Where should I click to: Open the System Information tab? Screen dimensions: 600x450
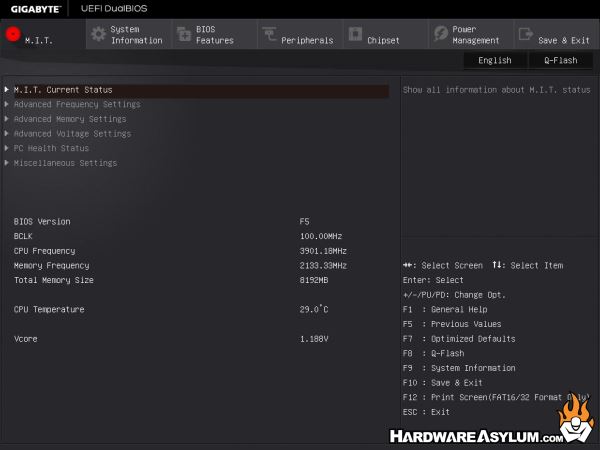pos(129,34)
